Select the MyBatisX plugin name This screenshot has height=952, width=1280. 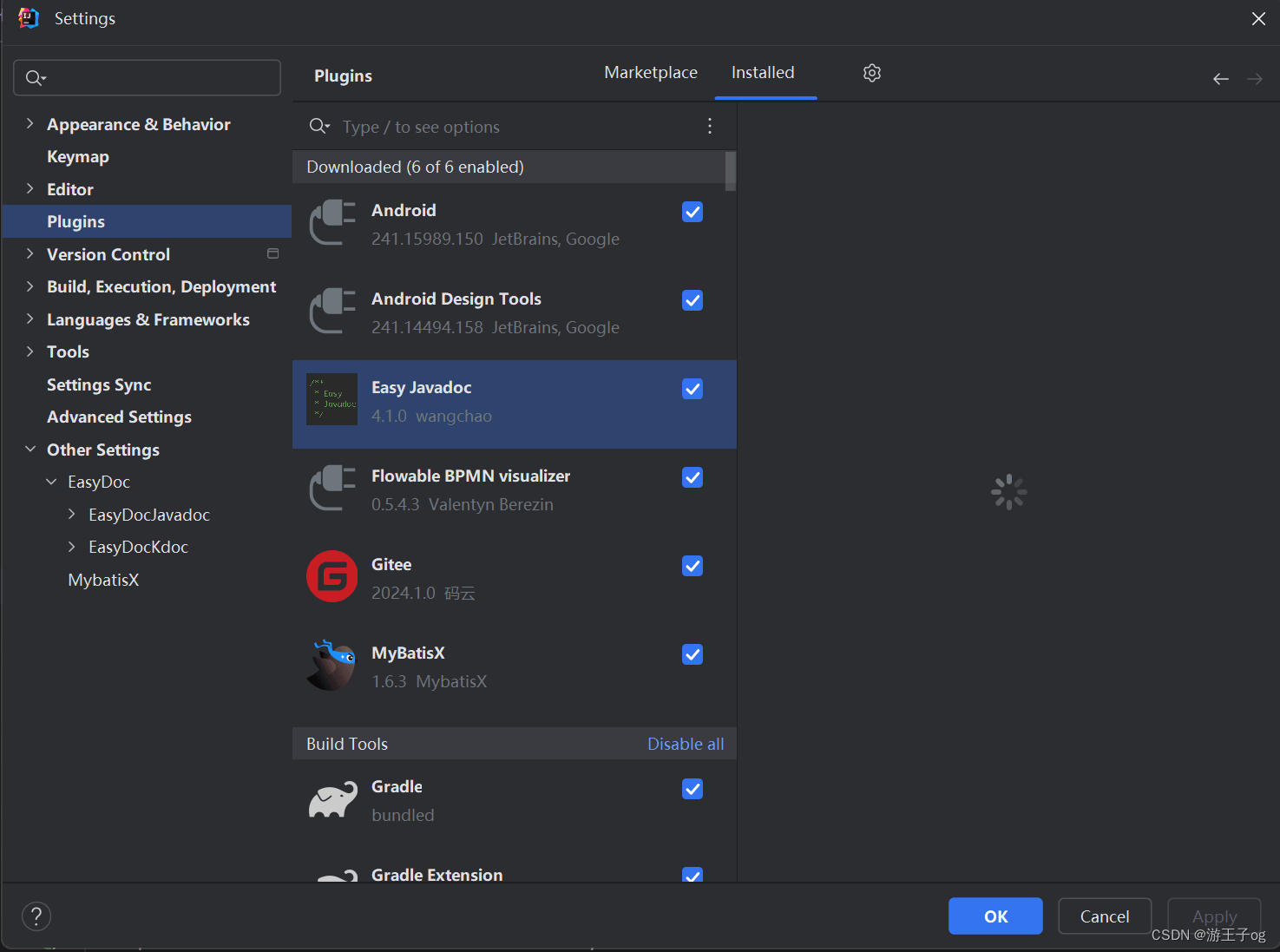coord(408,653)
